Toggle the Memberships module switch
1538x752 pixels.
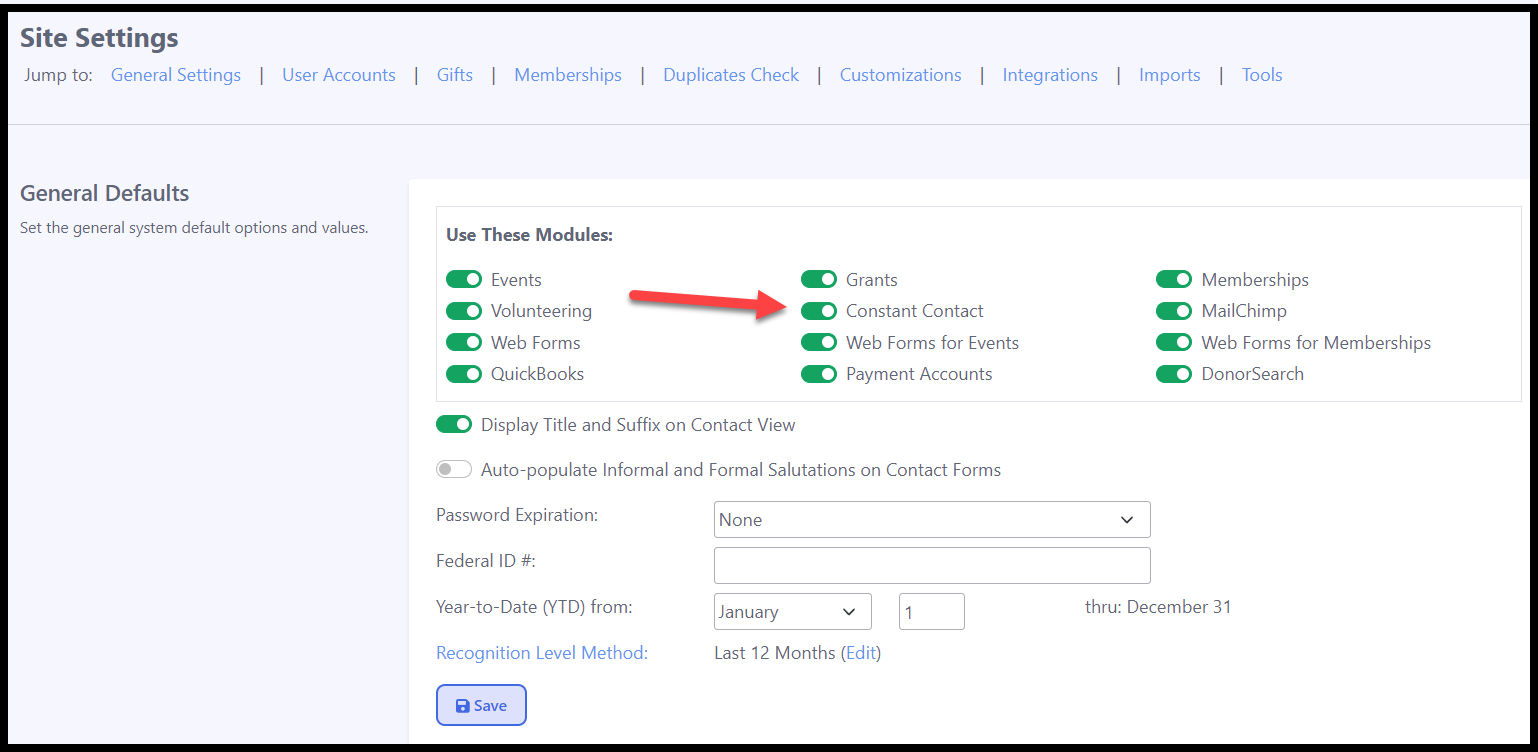pos(1174,280)
